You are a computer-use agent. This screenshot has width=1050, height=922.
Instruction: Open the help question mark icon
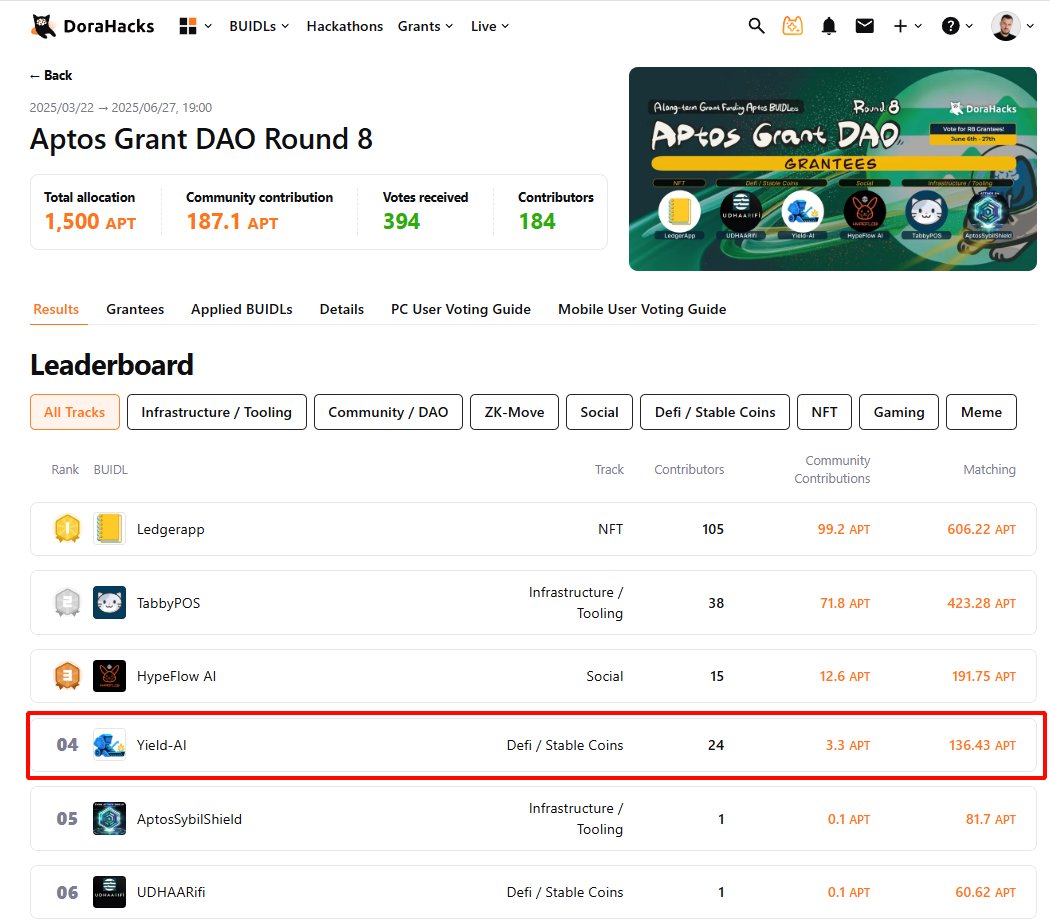pos(950,26)
